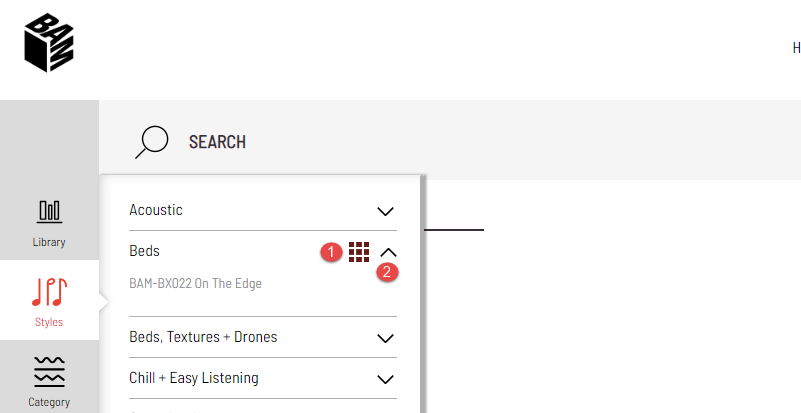This screenshot has width=801, height=413.
Task: Open the Library sidebar icon
Action: pos(49,212)
